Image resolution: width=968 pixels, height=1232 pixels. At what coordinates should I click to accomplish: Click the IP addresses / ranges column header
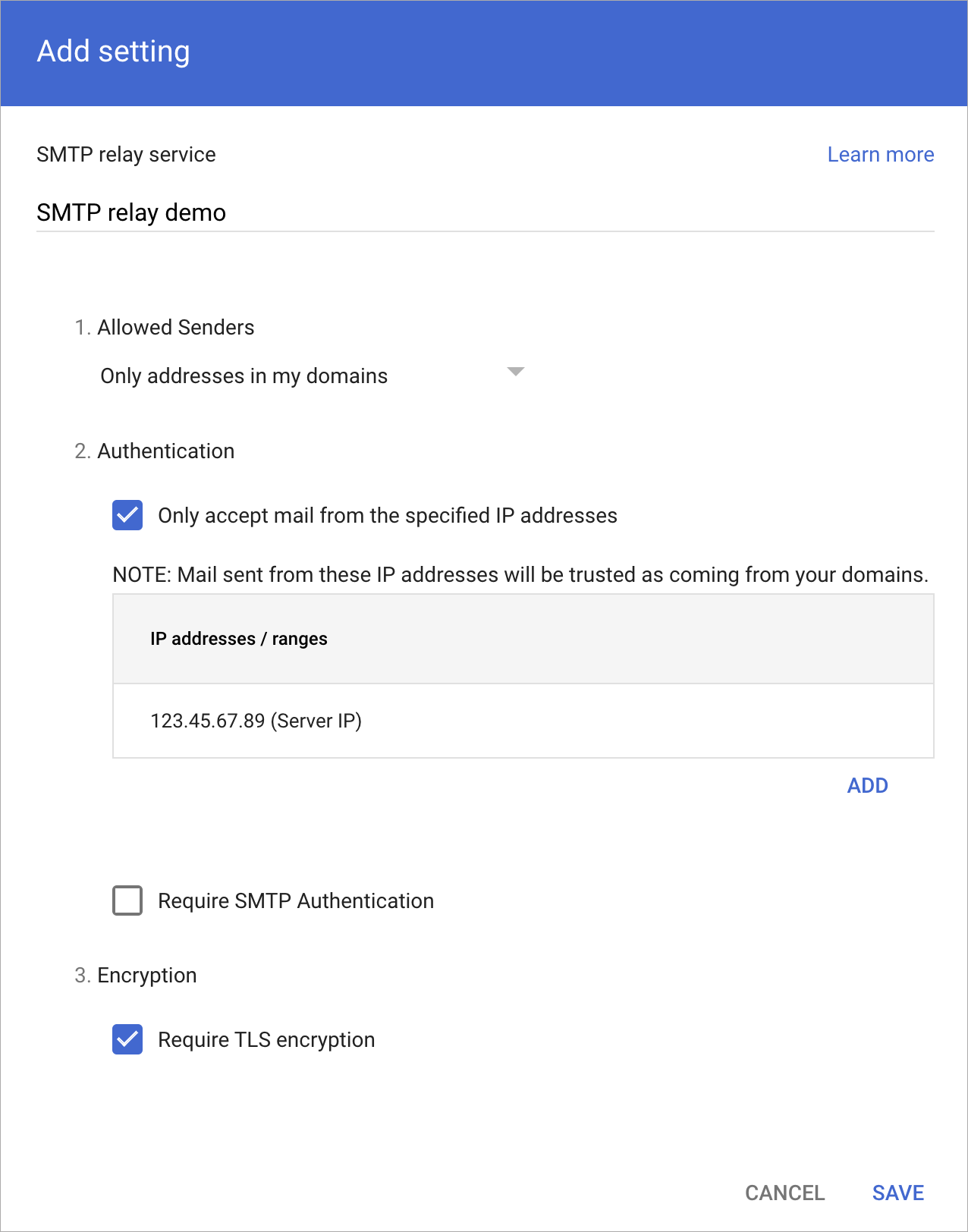(x=240, y=639)
